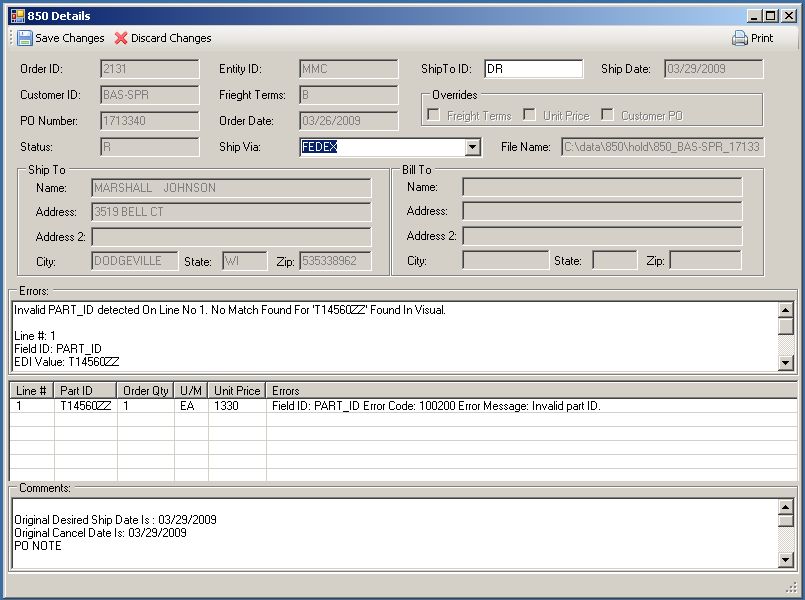Click the Discard Changes button label
Viewport: 805px width, 600px height.
[x=171, y=38]
